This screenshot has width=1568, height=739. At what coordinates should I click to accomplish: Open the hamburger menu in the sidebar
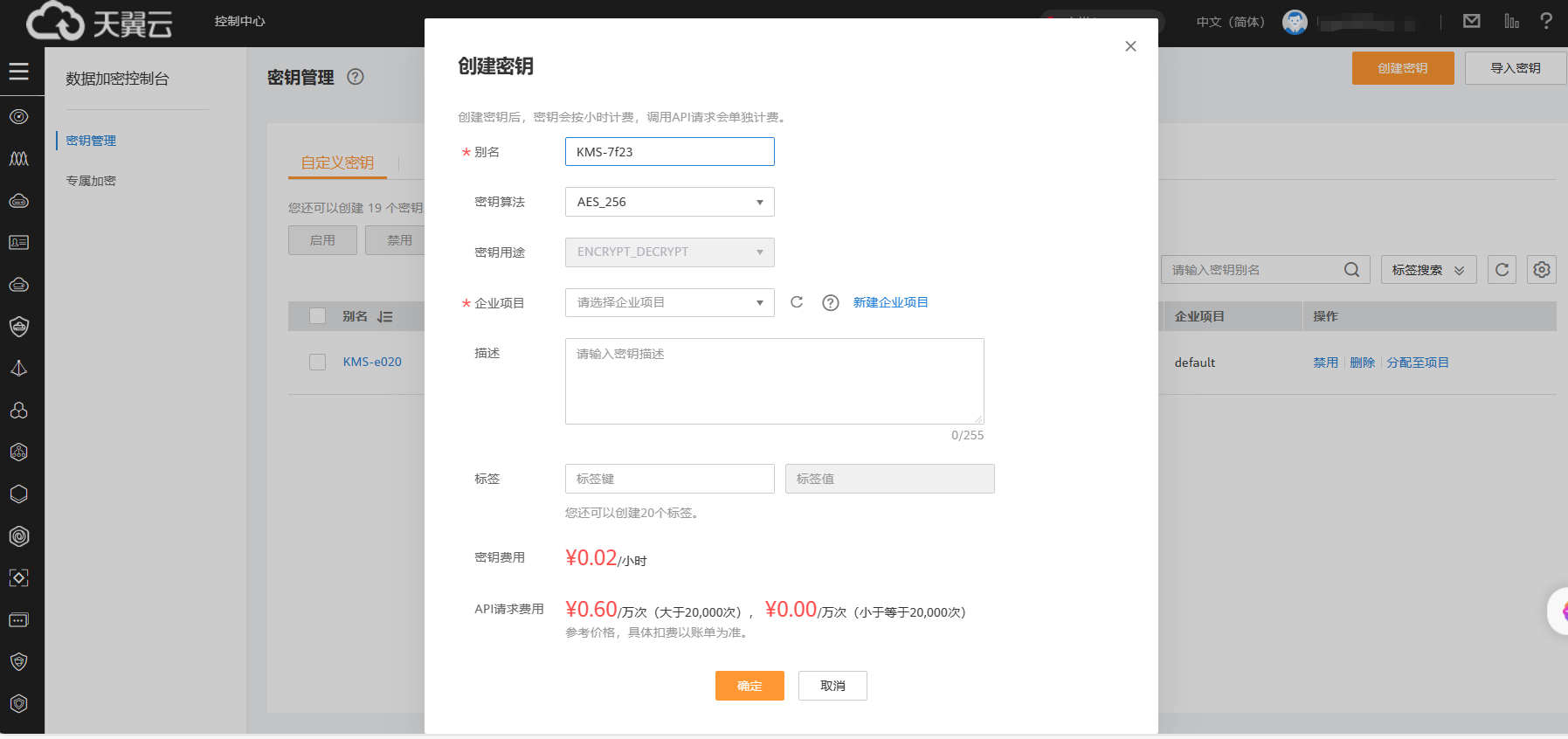(19, 72)
